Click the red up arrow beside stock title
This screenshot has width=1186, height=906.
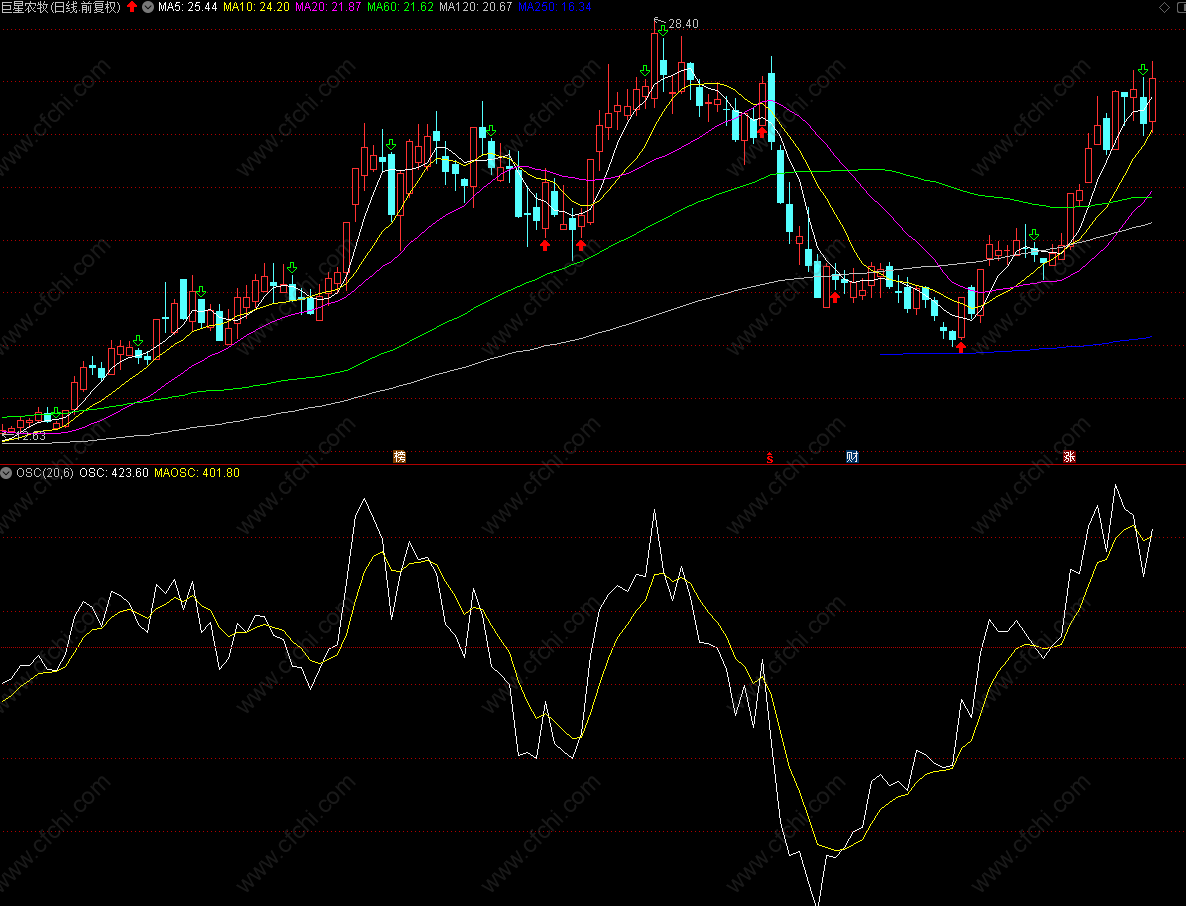132,7
